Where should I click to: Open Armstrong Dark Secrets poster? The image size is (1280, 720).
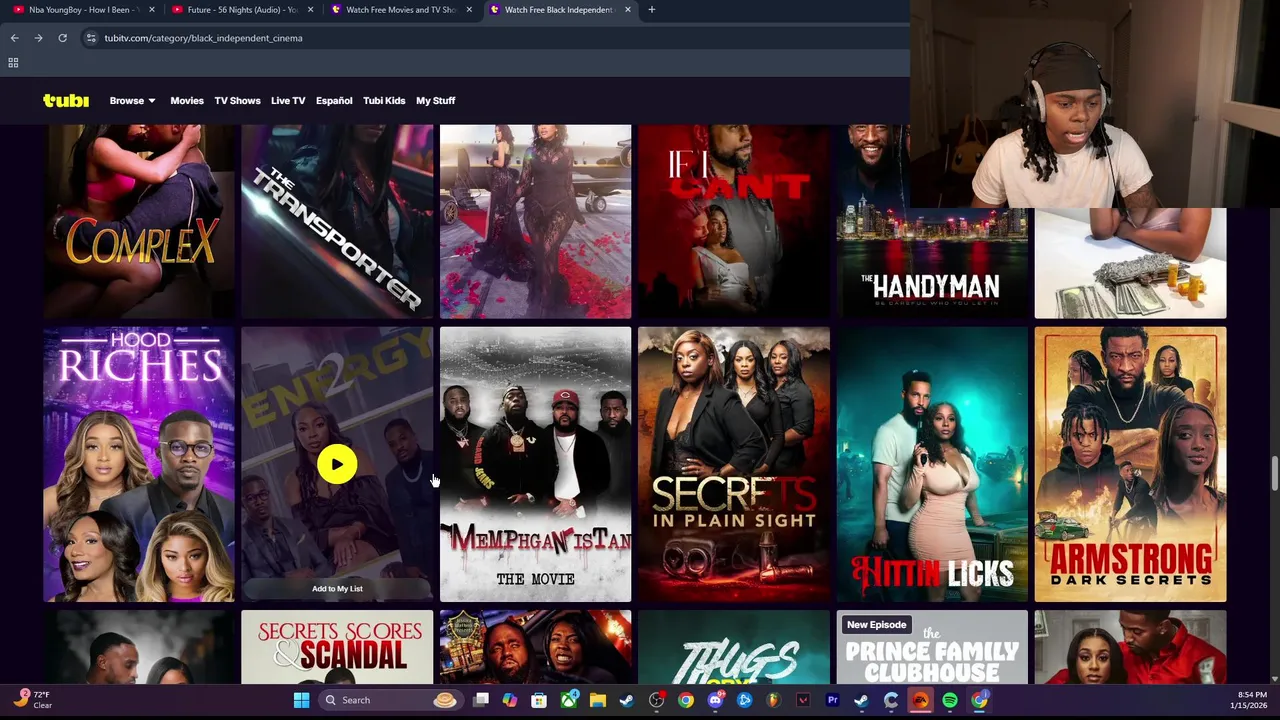pos(1130,464)
